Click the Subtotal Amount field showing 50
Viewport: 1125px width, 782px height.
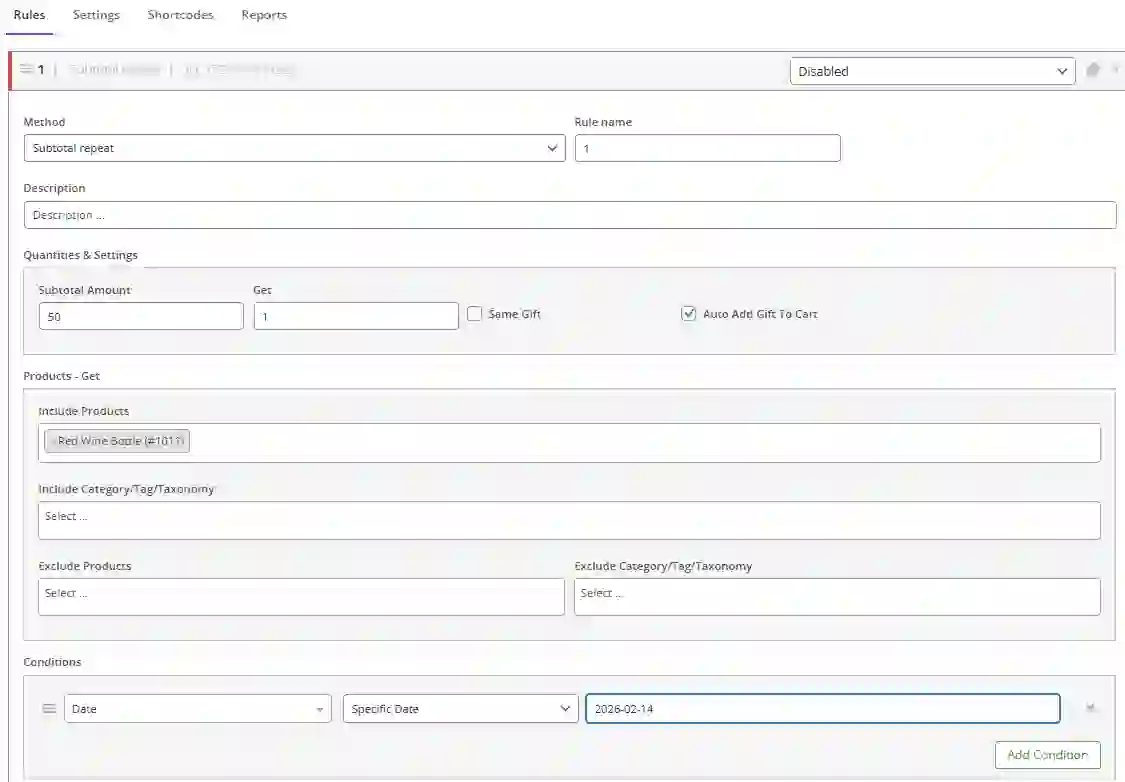140,315
